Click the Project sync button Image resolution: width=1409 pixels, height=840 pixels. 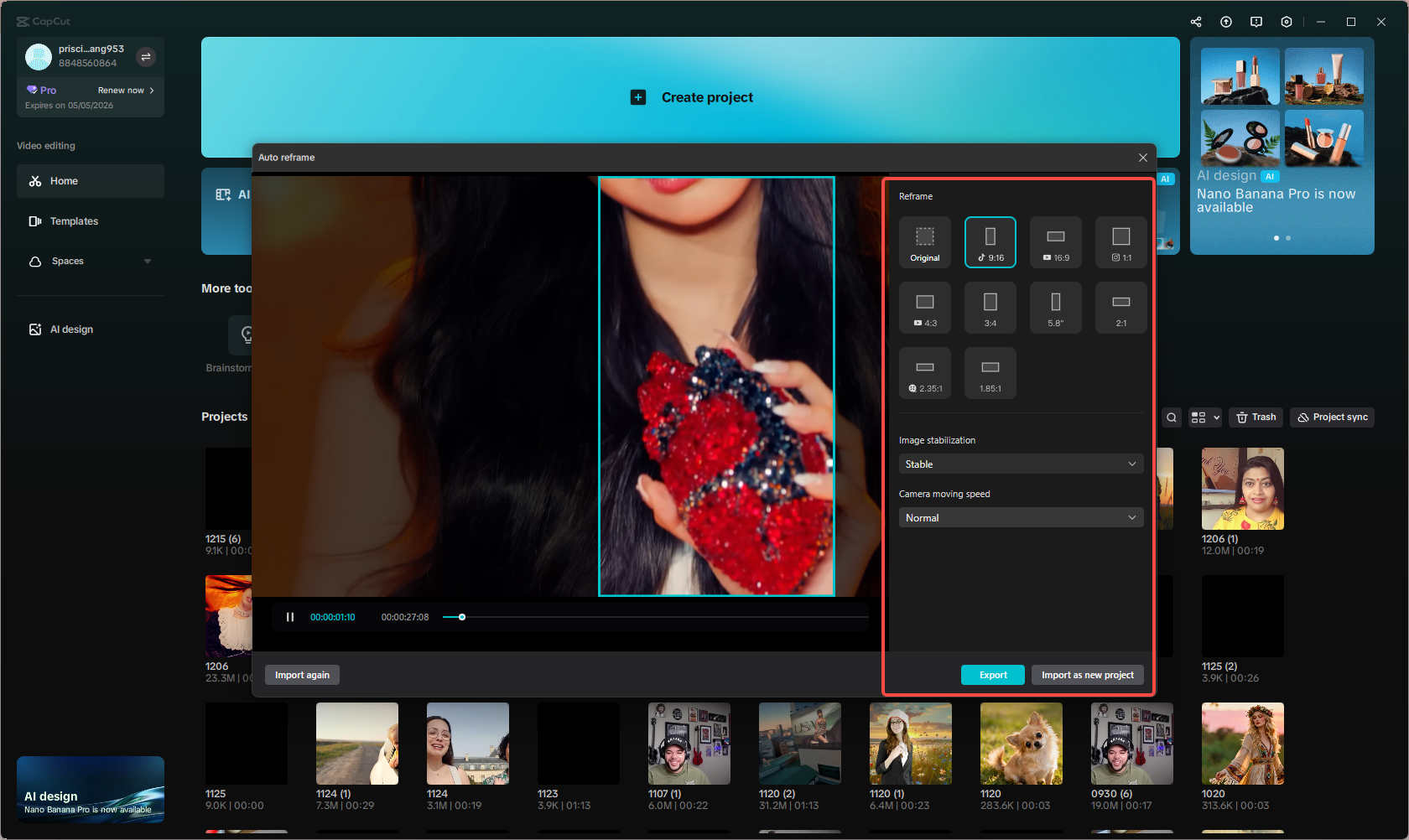coord(1332,417)
